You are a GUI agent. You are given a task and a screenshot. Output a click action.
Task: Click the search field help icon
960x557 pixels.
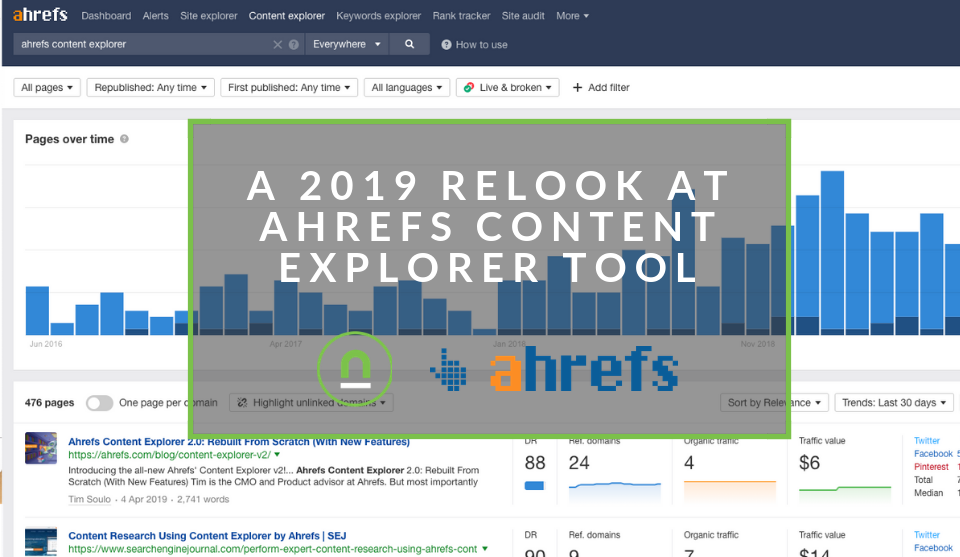[x=294, y=44]
